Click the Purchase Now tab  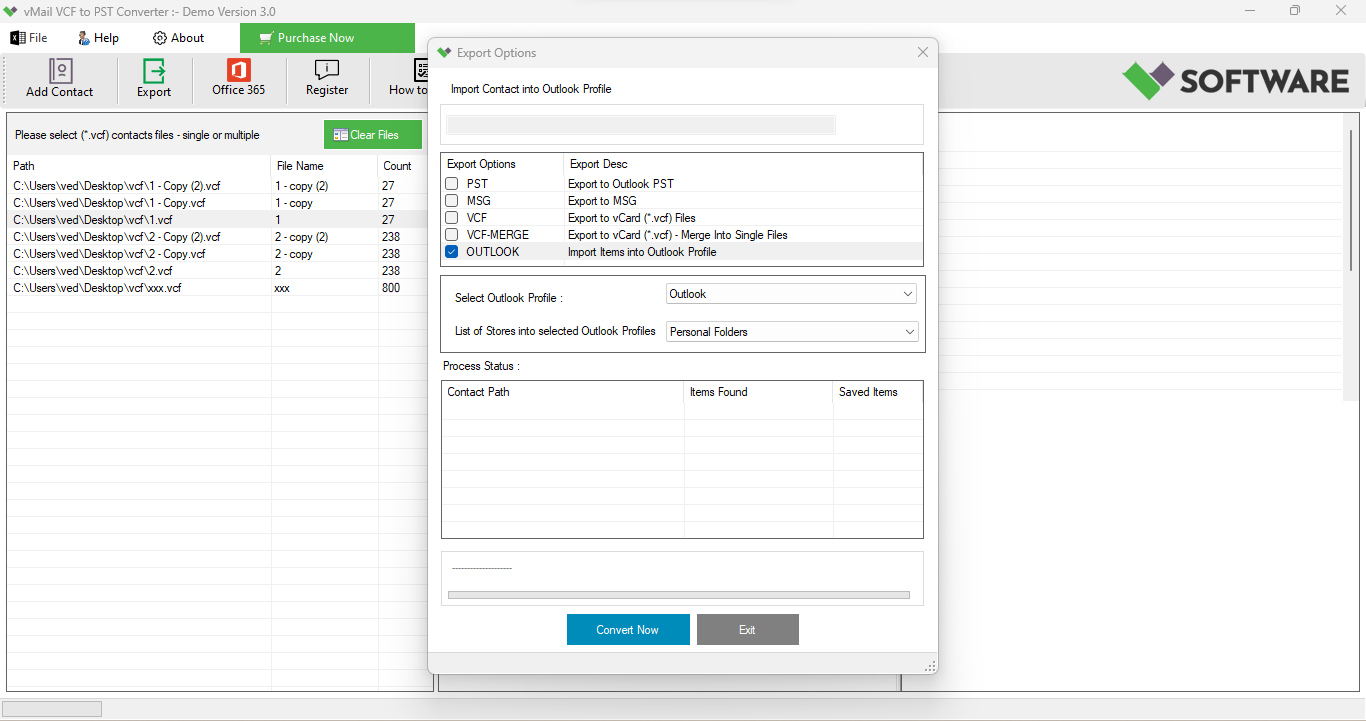point(327,38)
